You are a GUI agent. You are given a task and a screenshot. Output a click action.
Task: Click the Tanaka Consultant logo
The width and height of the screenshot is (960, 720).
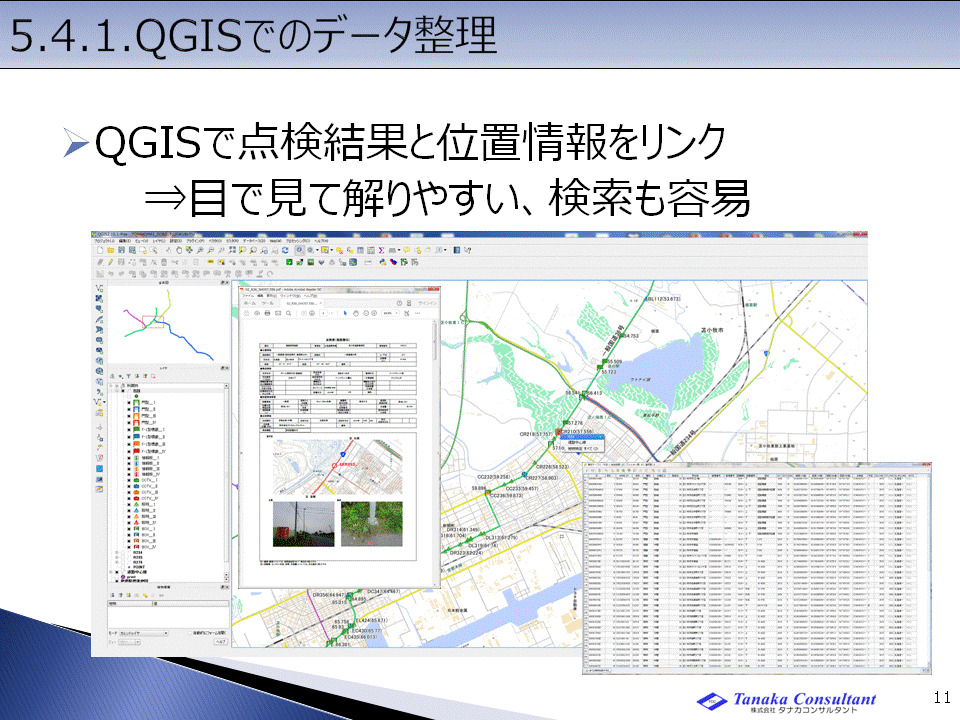786,700
